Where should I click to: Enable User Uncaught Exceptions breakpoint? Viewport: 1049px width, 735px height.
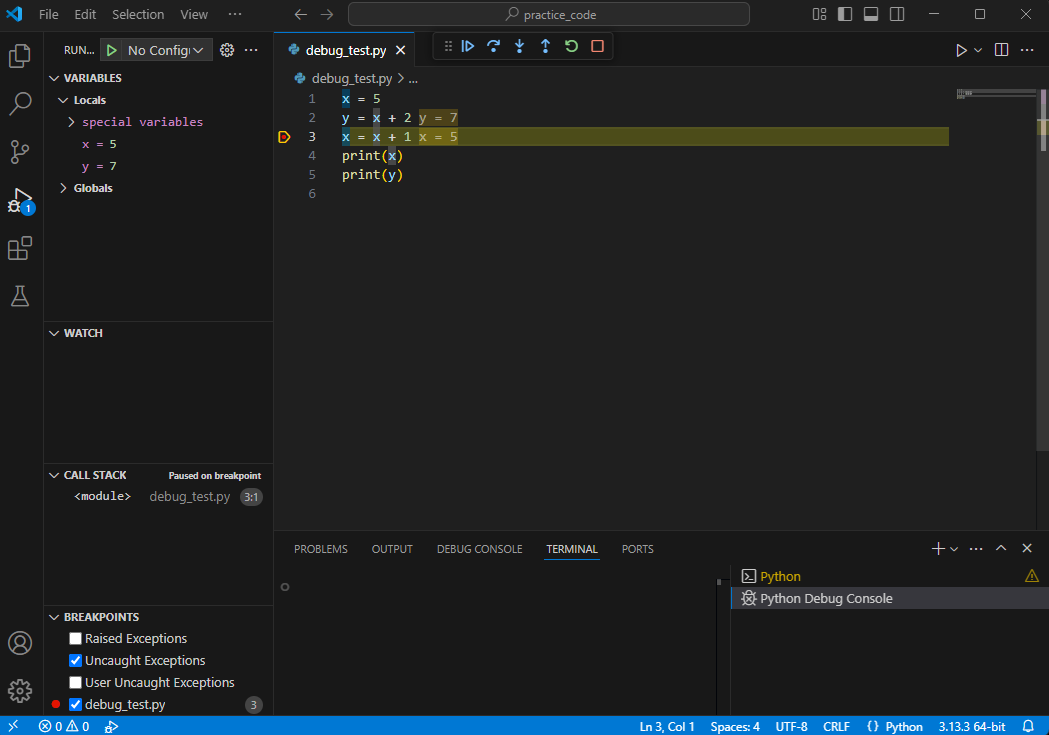(x=76, y=683)
